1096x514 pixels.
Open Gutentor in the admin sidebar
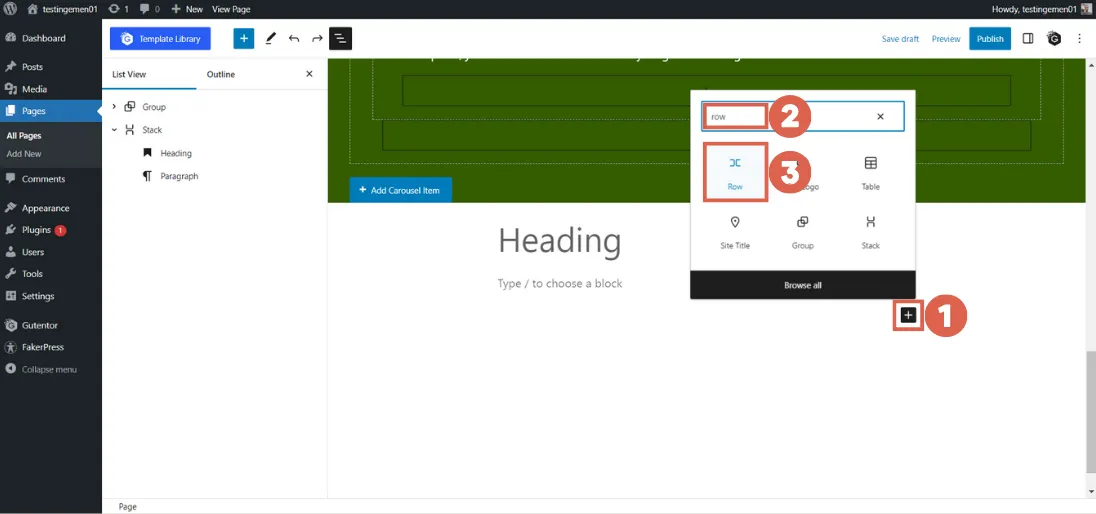(40, 325)
